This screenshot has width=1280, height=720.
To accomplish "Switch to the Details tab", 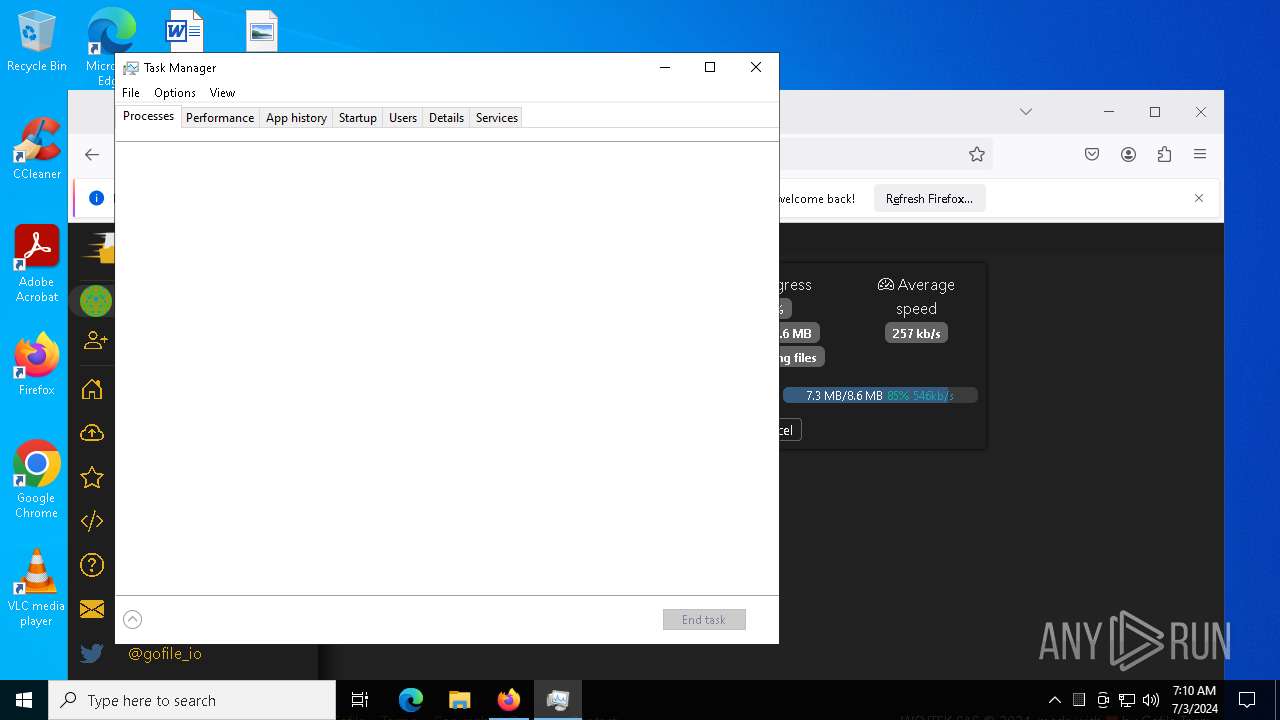I will click(x=446, y=117).
